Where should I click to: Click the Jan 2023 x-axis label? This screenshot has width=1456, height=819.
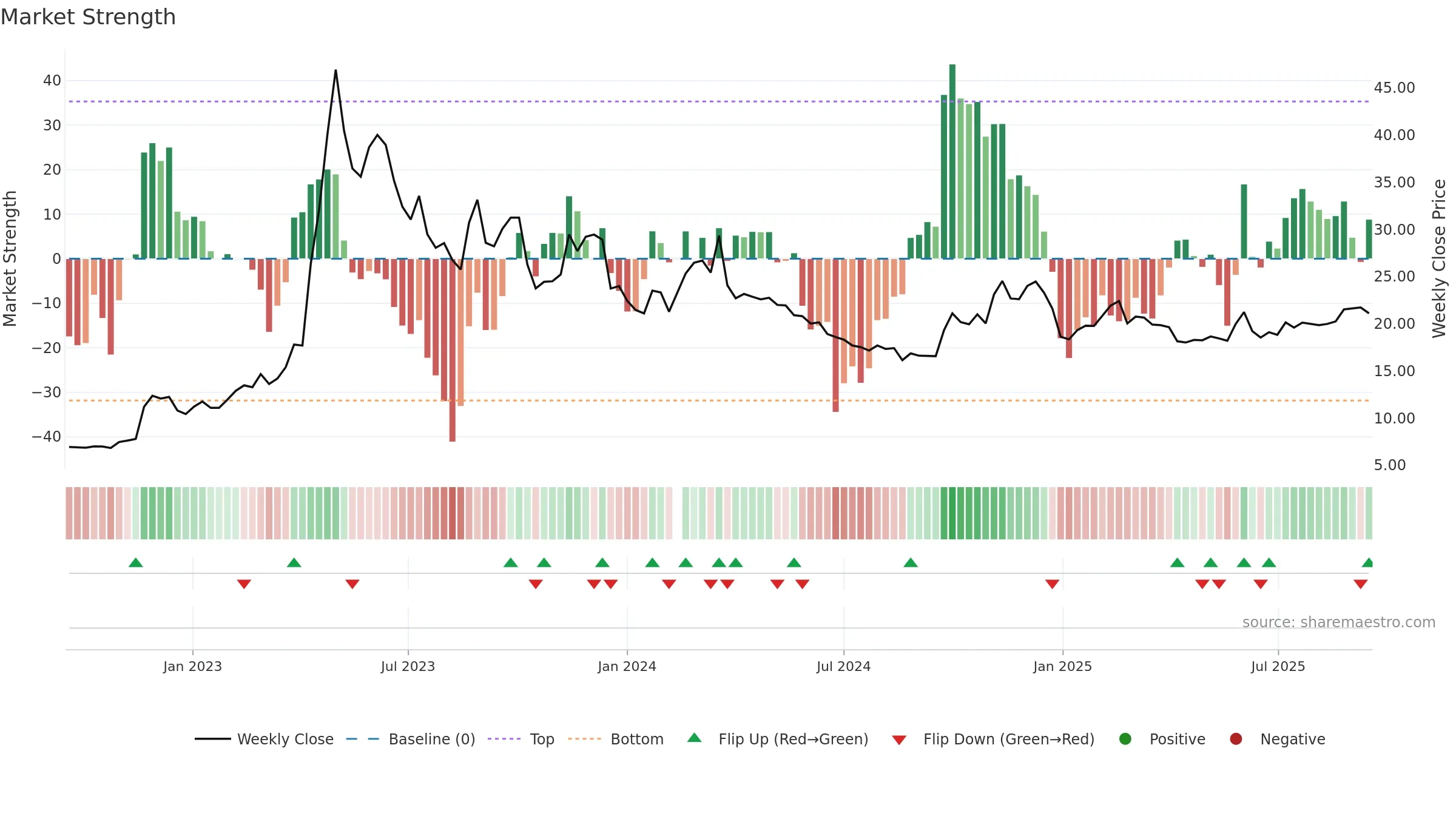click(x=192, y=666)
